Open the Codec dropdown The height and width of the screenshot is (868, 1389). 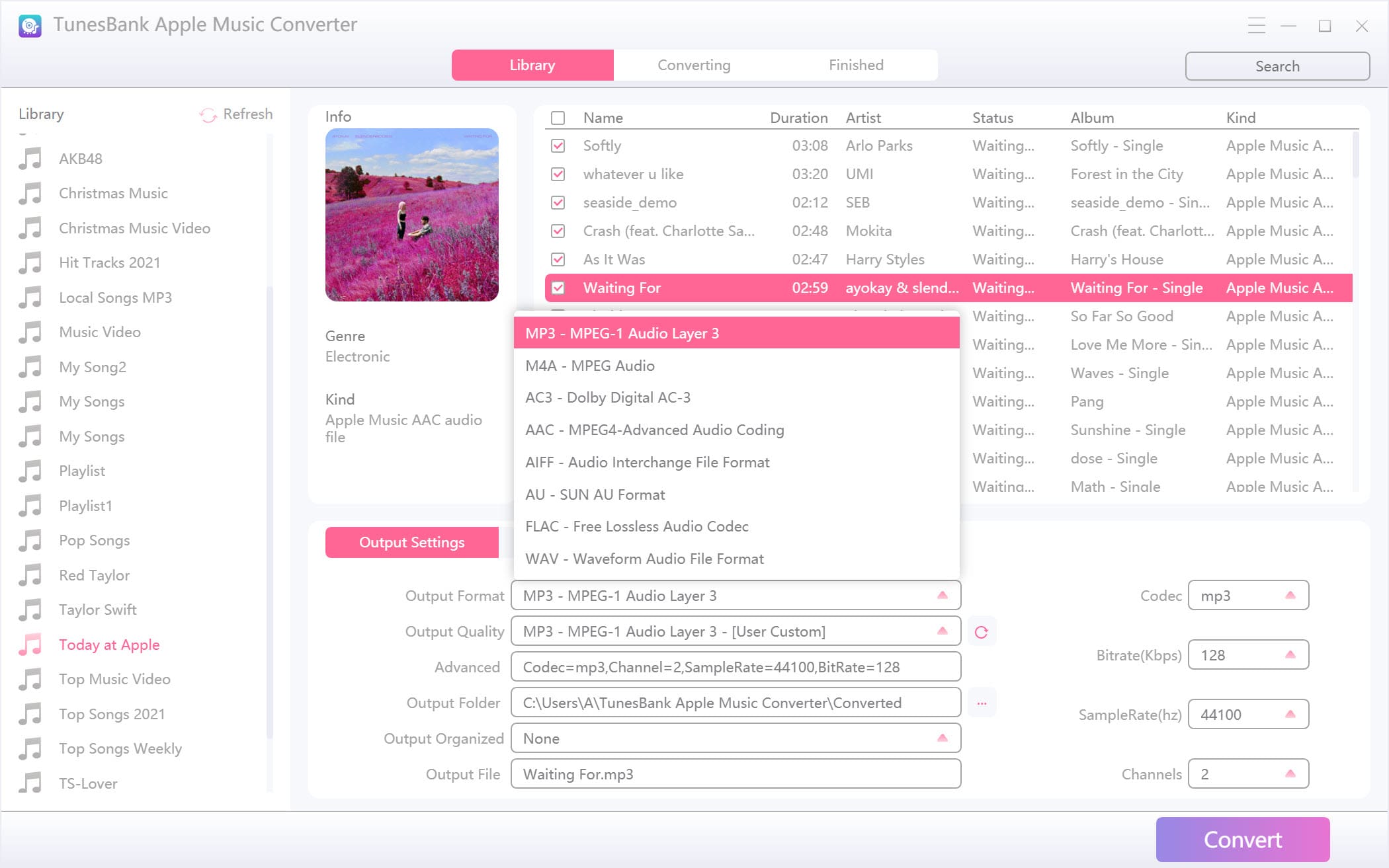pyautogui.click(x=1248, y=596)
